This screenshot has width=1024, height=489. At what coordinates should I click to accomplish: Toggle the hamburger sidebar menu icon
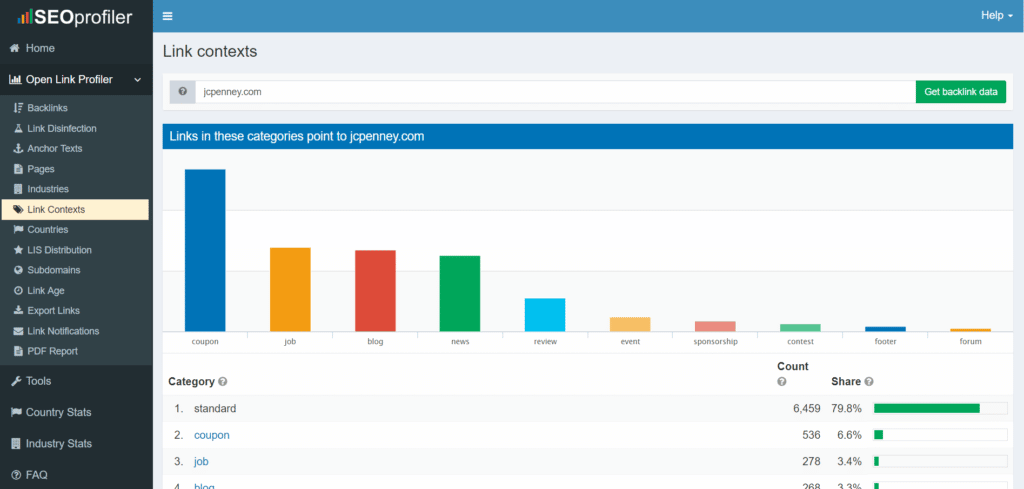pos(167,16)
